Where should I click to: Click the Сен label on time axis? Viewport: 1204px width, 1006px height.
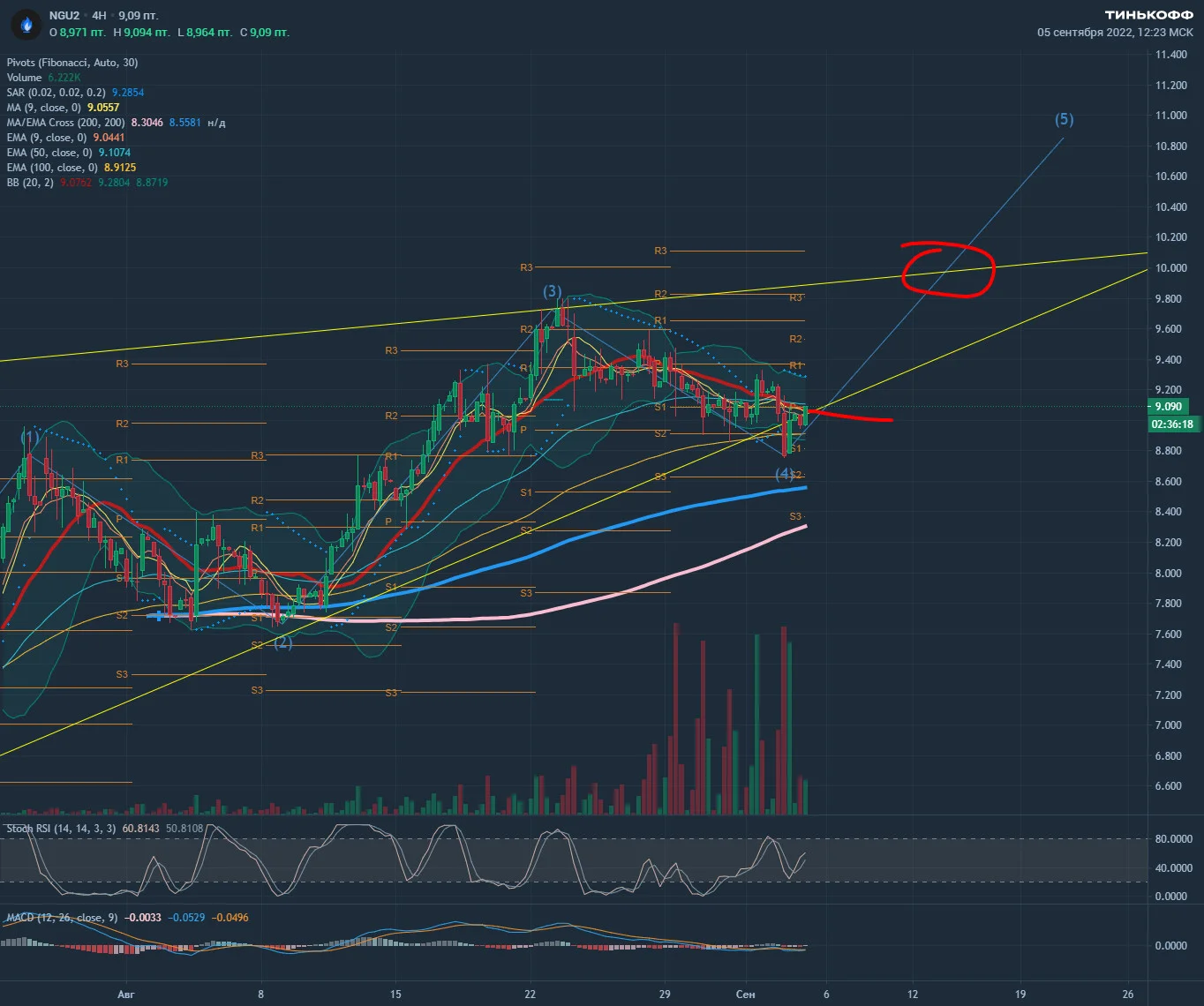(745, 994)
